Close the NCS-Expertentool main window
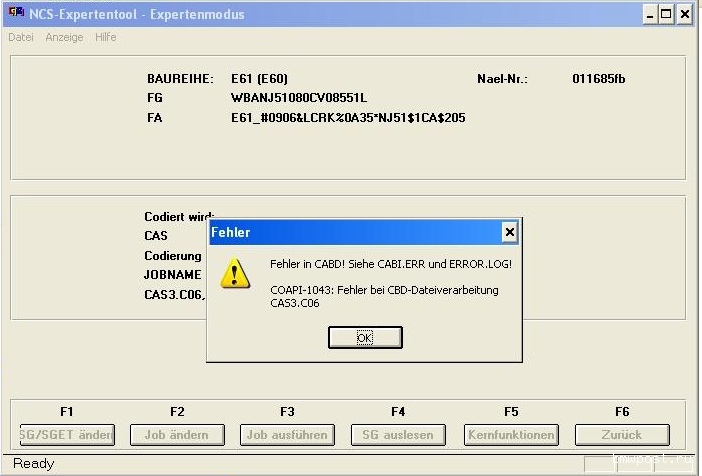The height and width of the screenshot is (476, 702). [x=685, y=14]
